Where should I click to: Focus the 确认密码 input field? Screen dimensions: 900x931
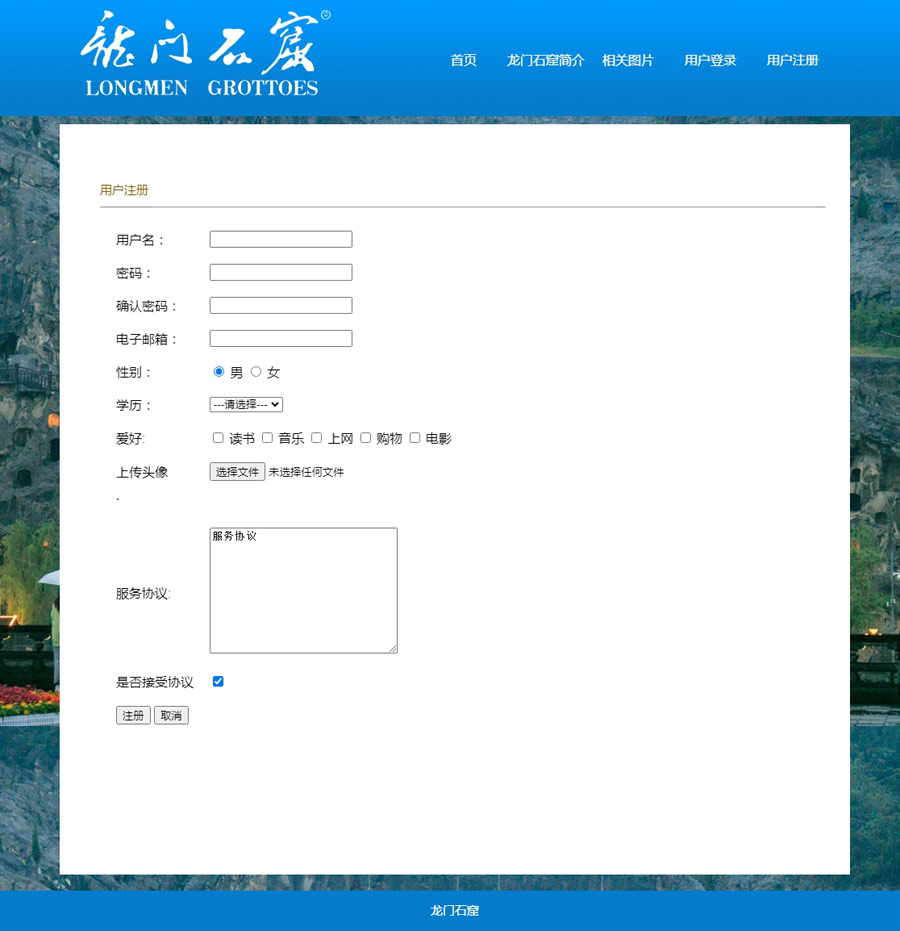281,306
